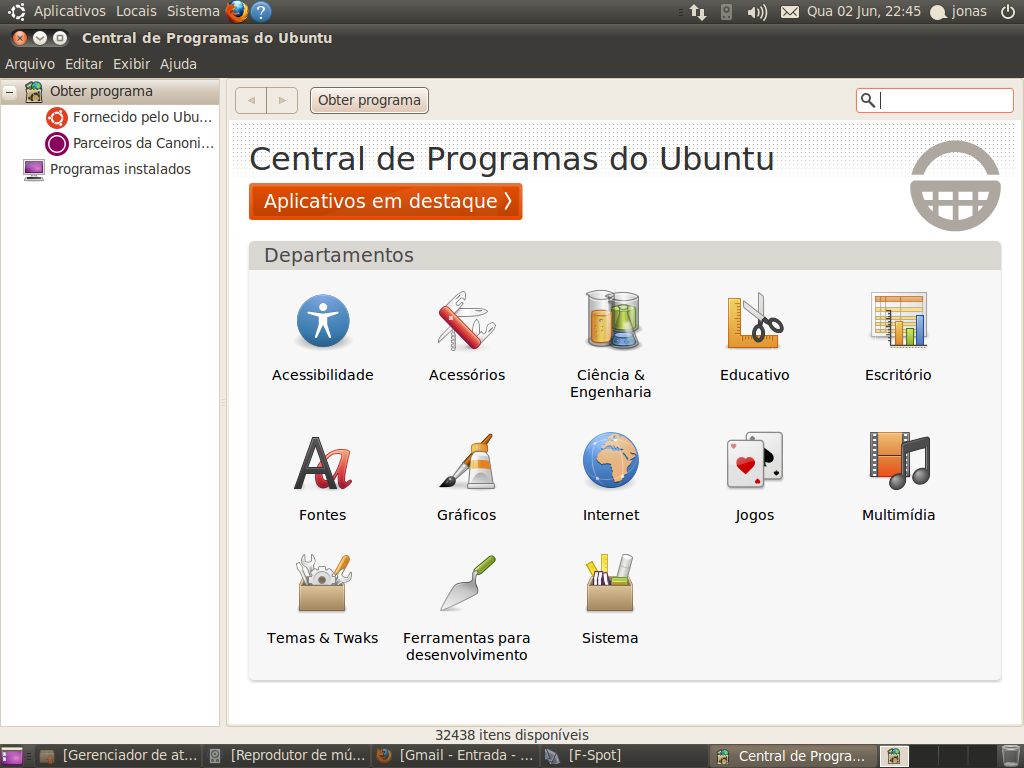Open the Acessibilidade department icon
This screenshot has height=768, width=1024.
pos(323,321)
